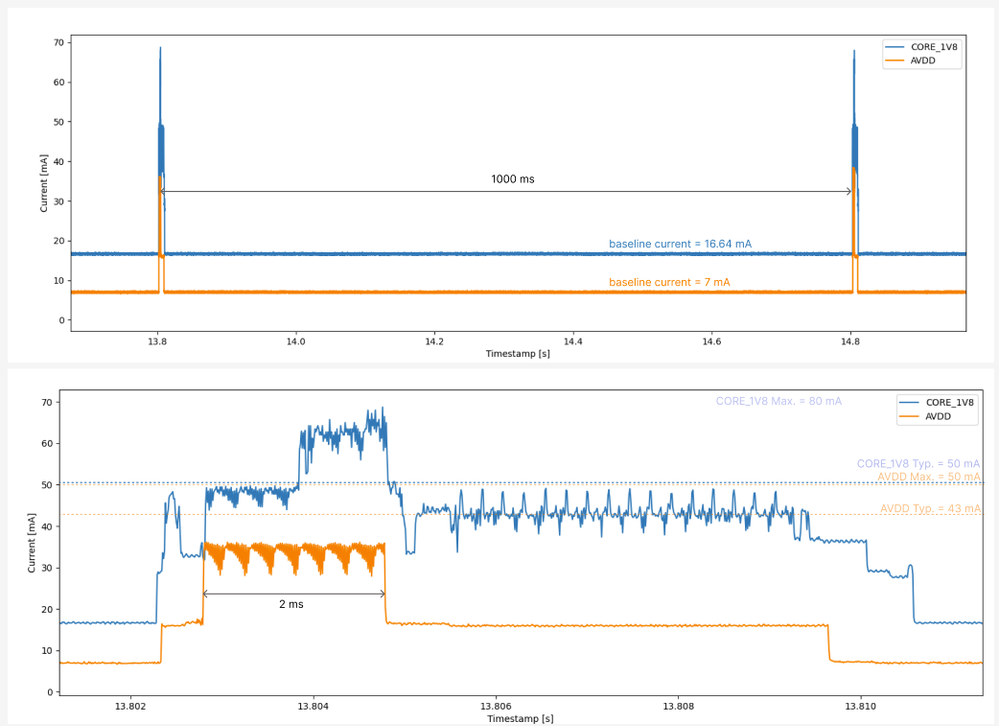
Task: Click the "Current [mA]" axis title of upper chart
Action: click(x=44, y=183)
